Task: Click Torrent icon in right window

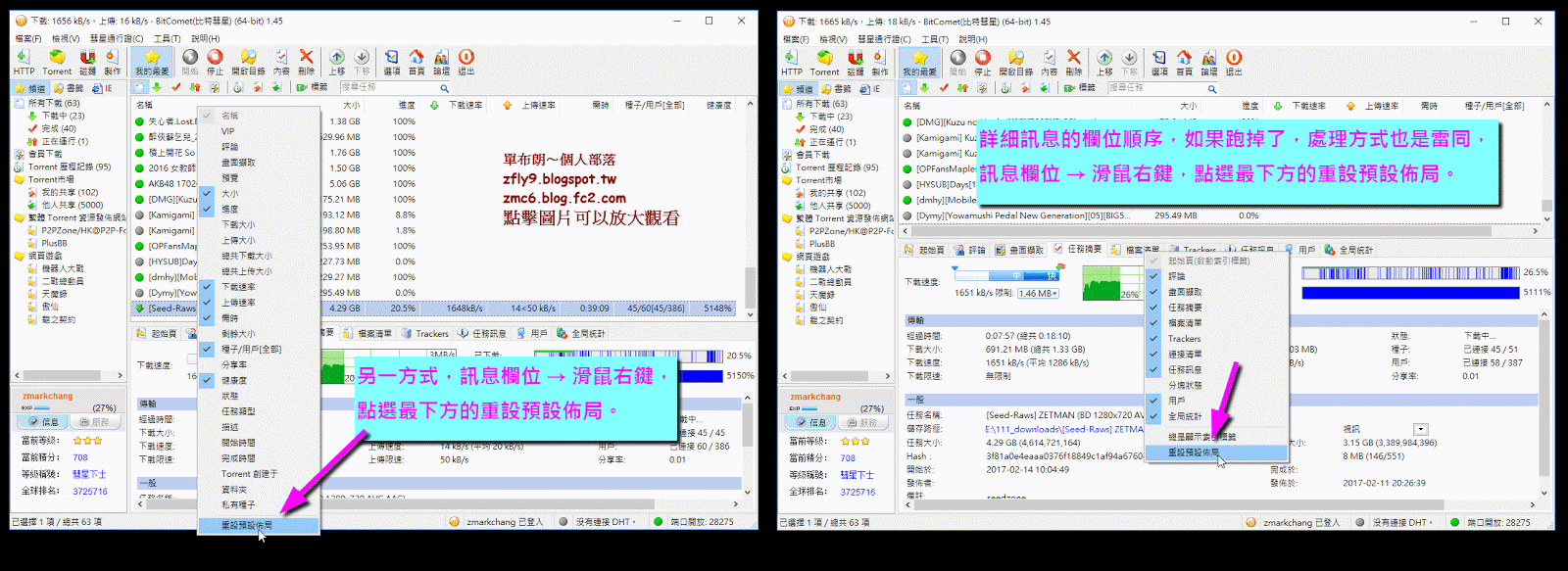Action: 824,63
